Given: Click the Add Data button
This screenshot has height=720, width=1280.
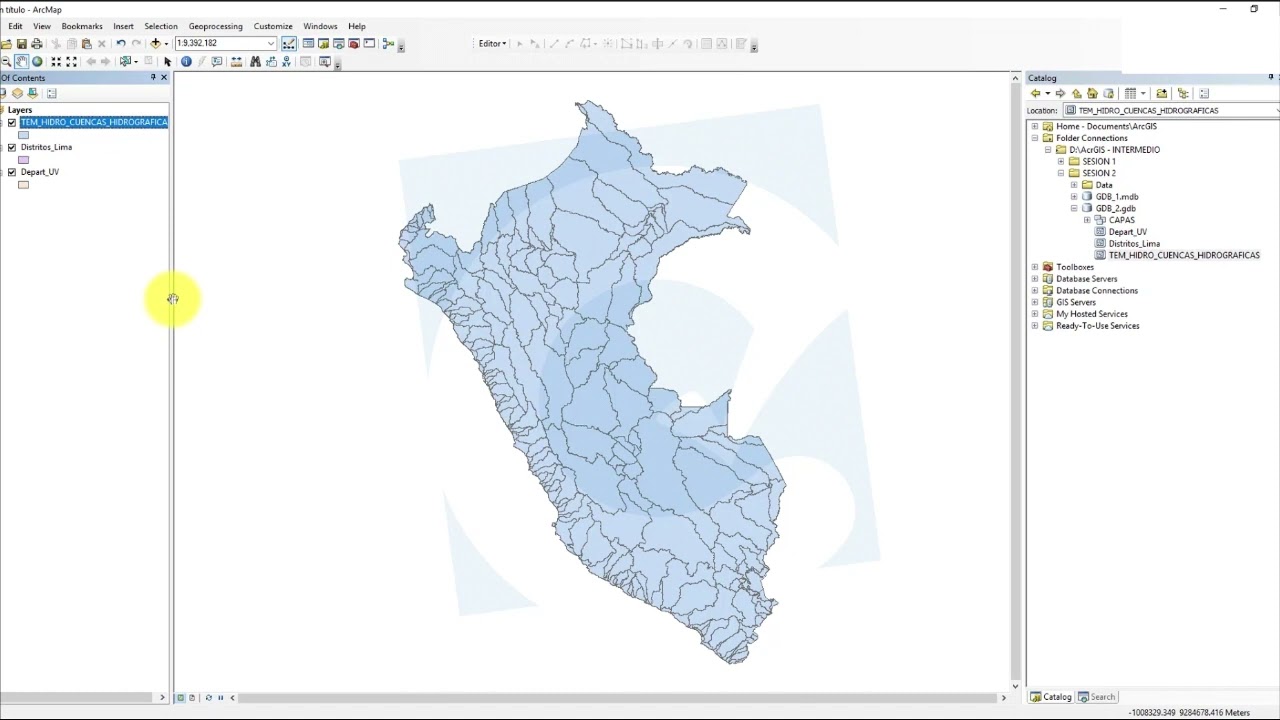Looking at the screenshot, I should point(155,44).
